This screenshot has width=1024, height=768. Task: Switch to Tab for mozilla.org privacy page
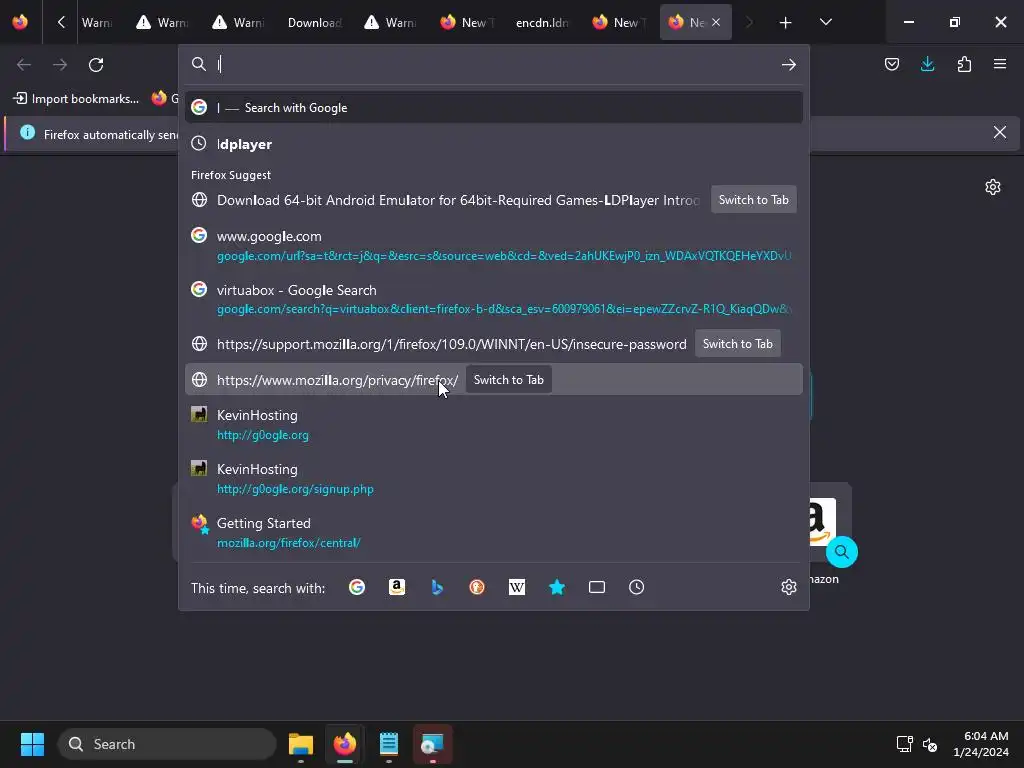(x=508, y=379)
